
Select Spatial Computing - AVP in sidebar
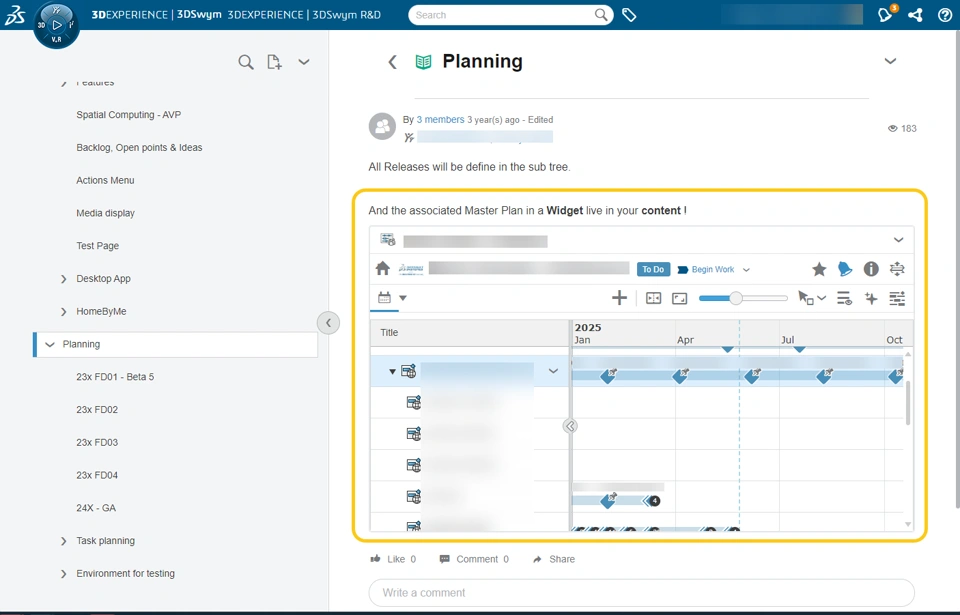point(128,115)
